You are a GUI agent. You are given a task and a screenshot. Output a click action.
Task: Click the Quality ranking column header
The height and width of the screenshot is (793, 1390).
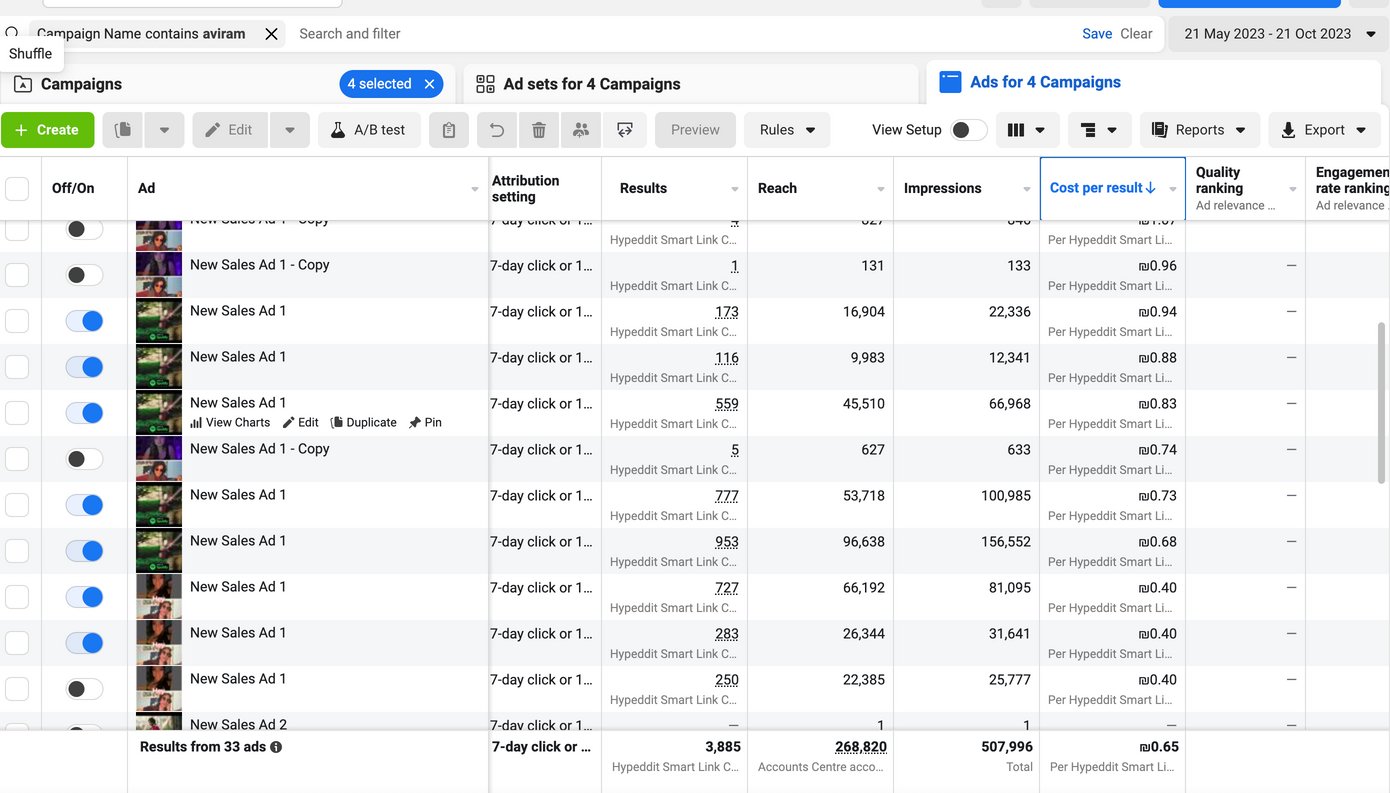click(x=1245, y=188)
